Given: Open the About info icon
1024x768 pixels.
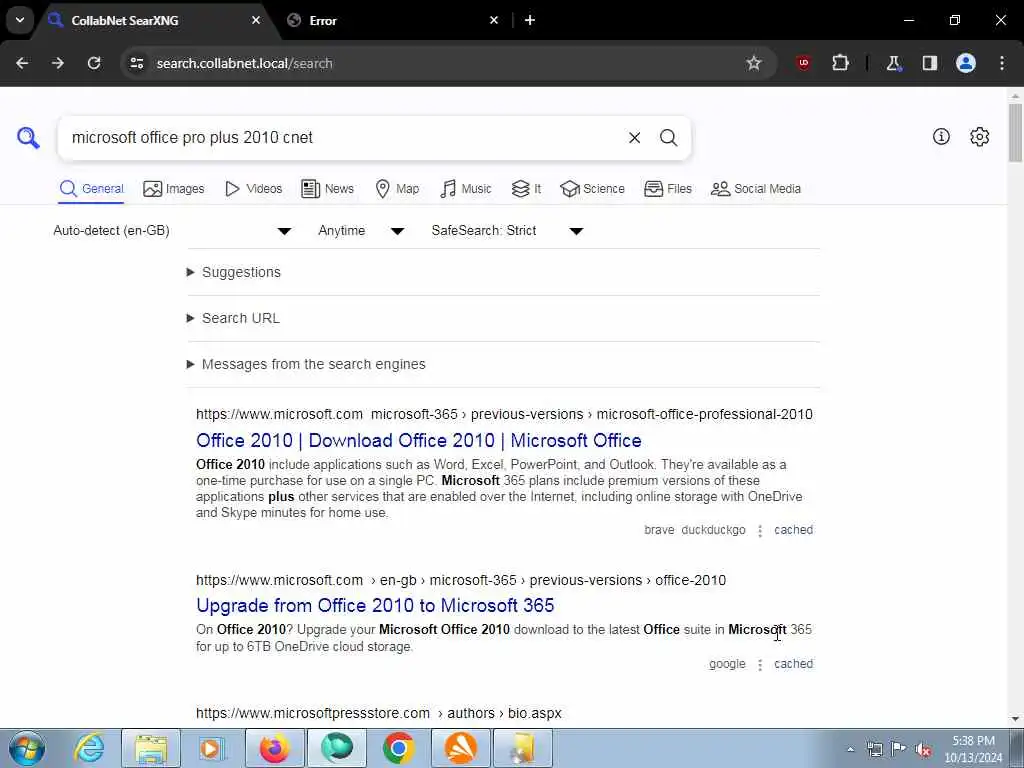Looking at the screenshot, I should 941,136.
